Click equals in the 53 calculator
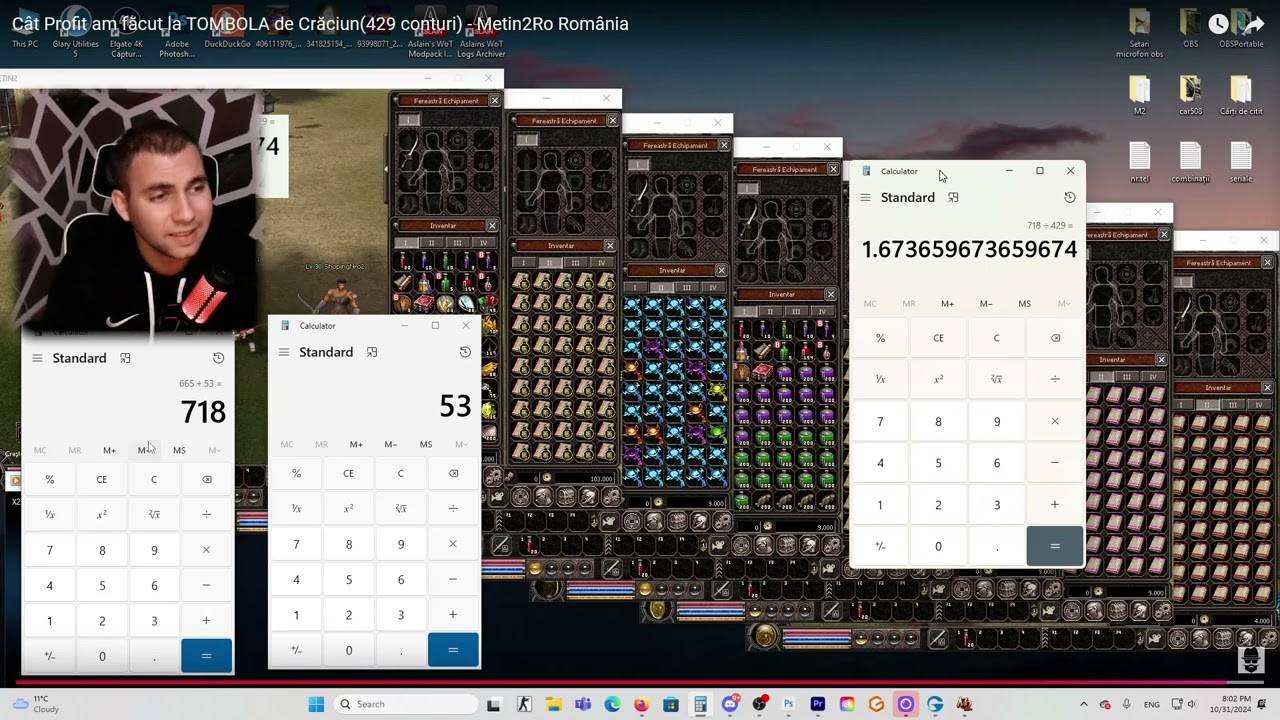 coord(453,650)
